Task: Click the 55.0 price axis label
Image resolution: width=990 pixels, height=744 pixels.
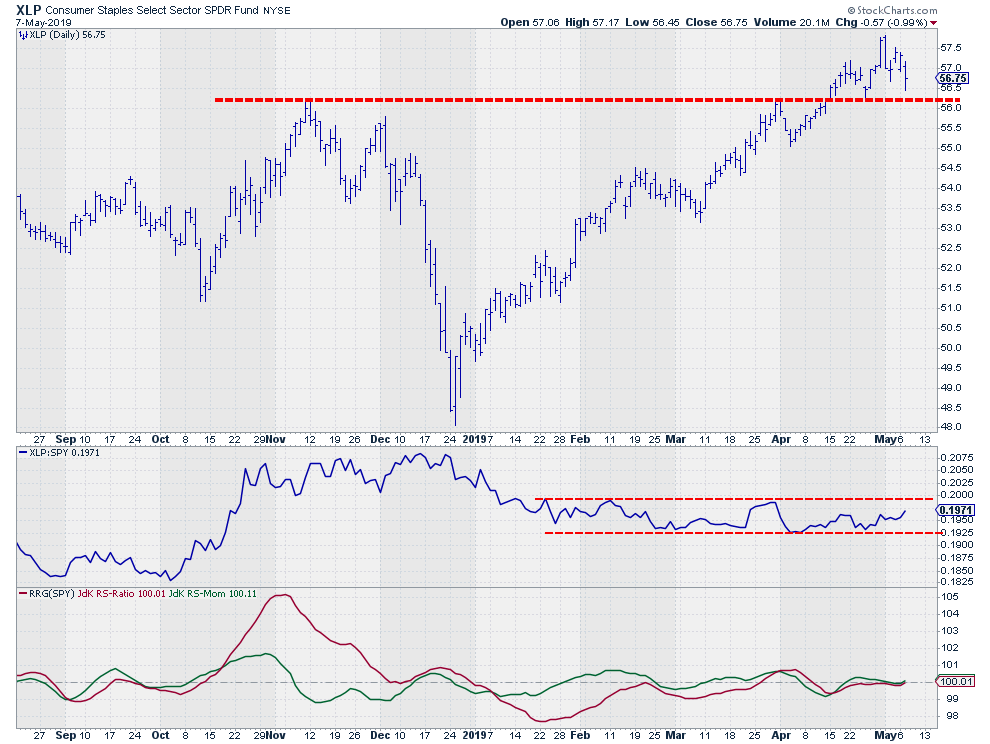Action: (951, 148)
